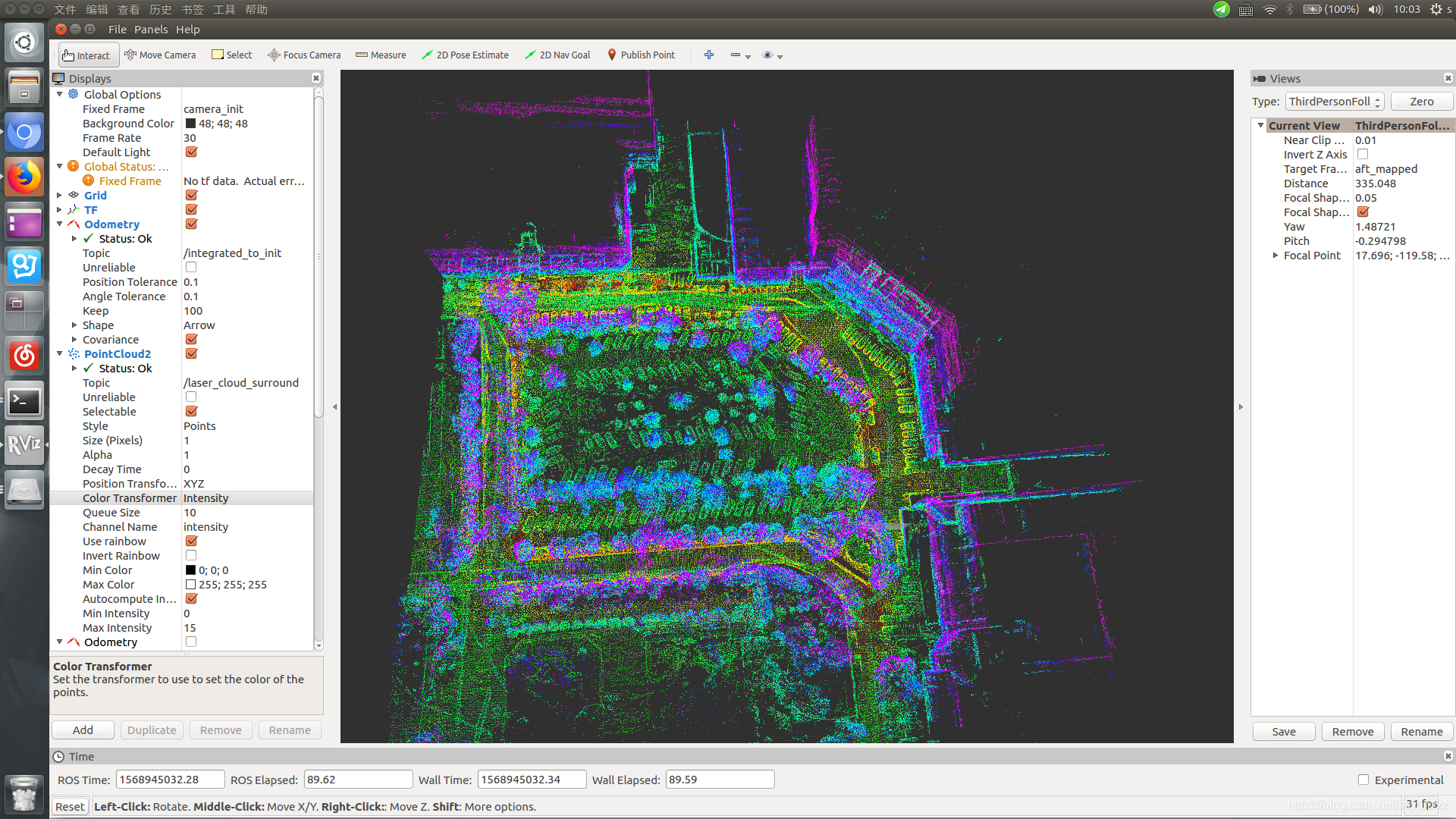Viewport: 1456px width, 819px height.
Task: Click the Zero view button
Action: [1422, 102]
